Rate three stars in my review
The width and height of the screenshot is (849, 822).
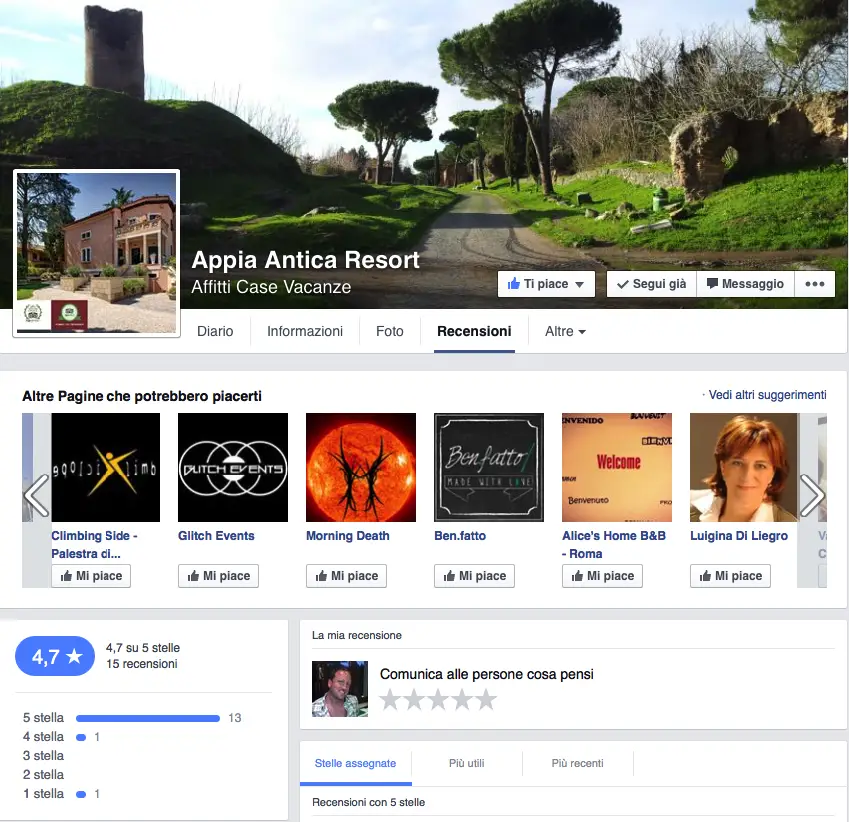(x=438, y=700)
